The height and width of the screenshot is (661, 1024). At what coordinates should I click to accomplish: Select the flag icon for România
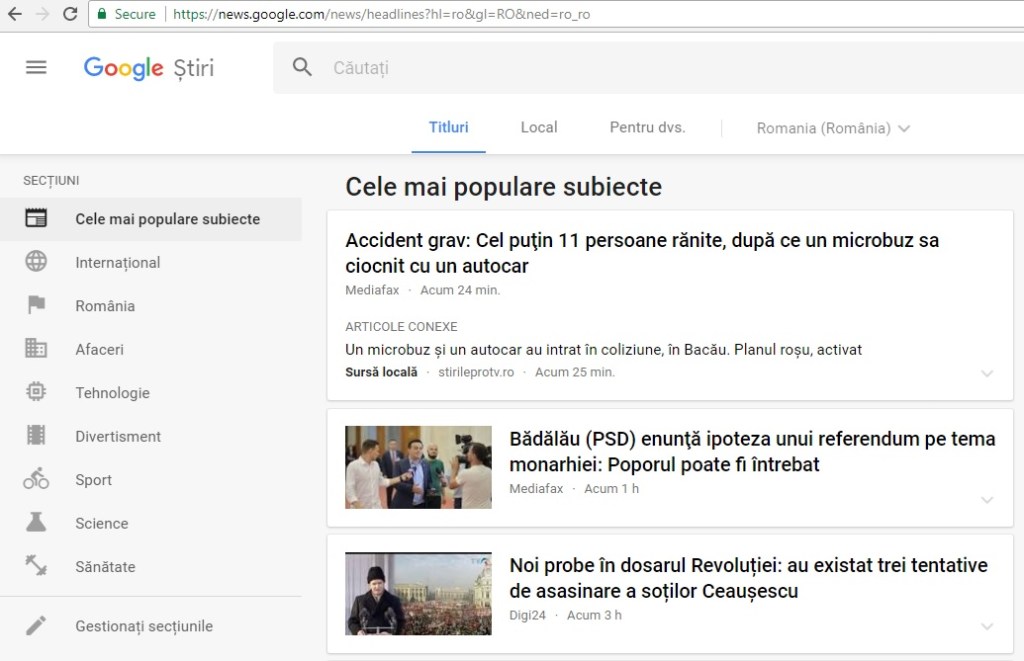36,305
